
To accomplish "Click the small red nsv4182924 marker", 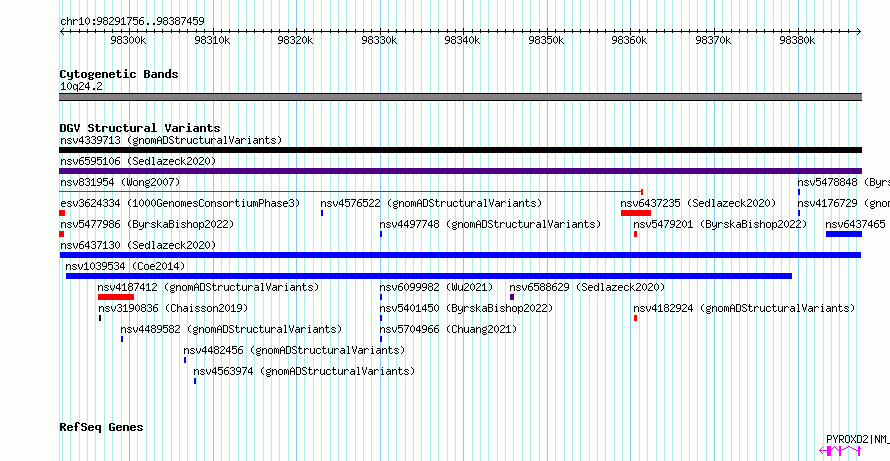I will (x=636, y=318).
